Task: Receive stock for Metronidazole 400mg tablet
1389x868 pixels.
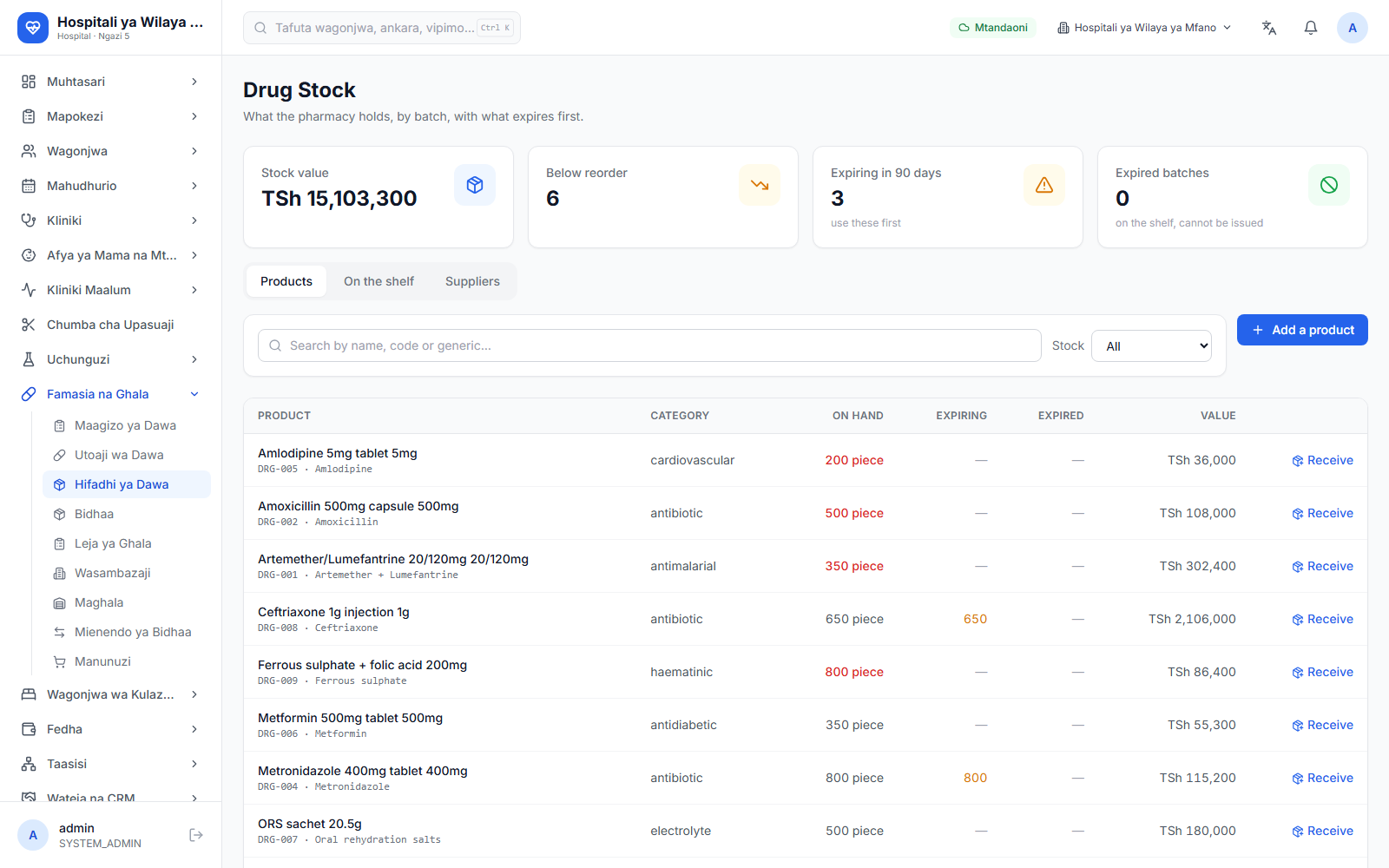Action: [x=1322, y=778]
